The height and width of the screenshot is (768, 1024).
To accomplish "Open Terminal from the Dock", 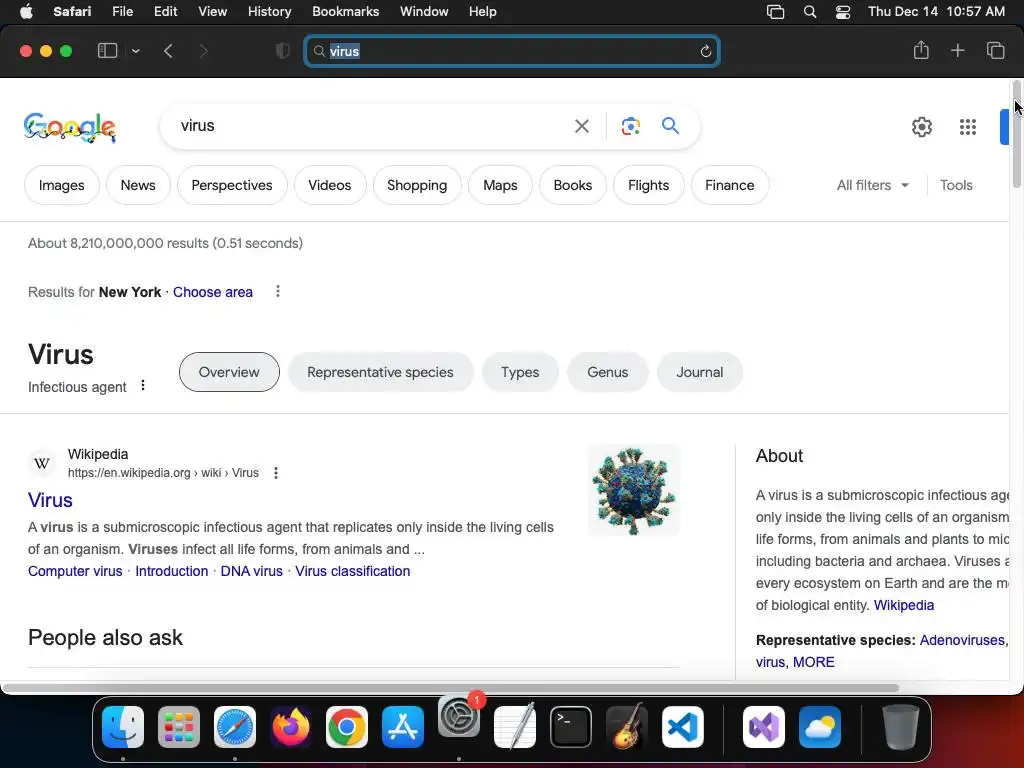I will tap(571, 727).
